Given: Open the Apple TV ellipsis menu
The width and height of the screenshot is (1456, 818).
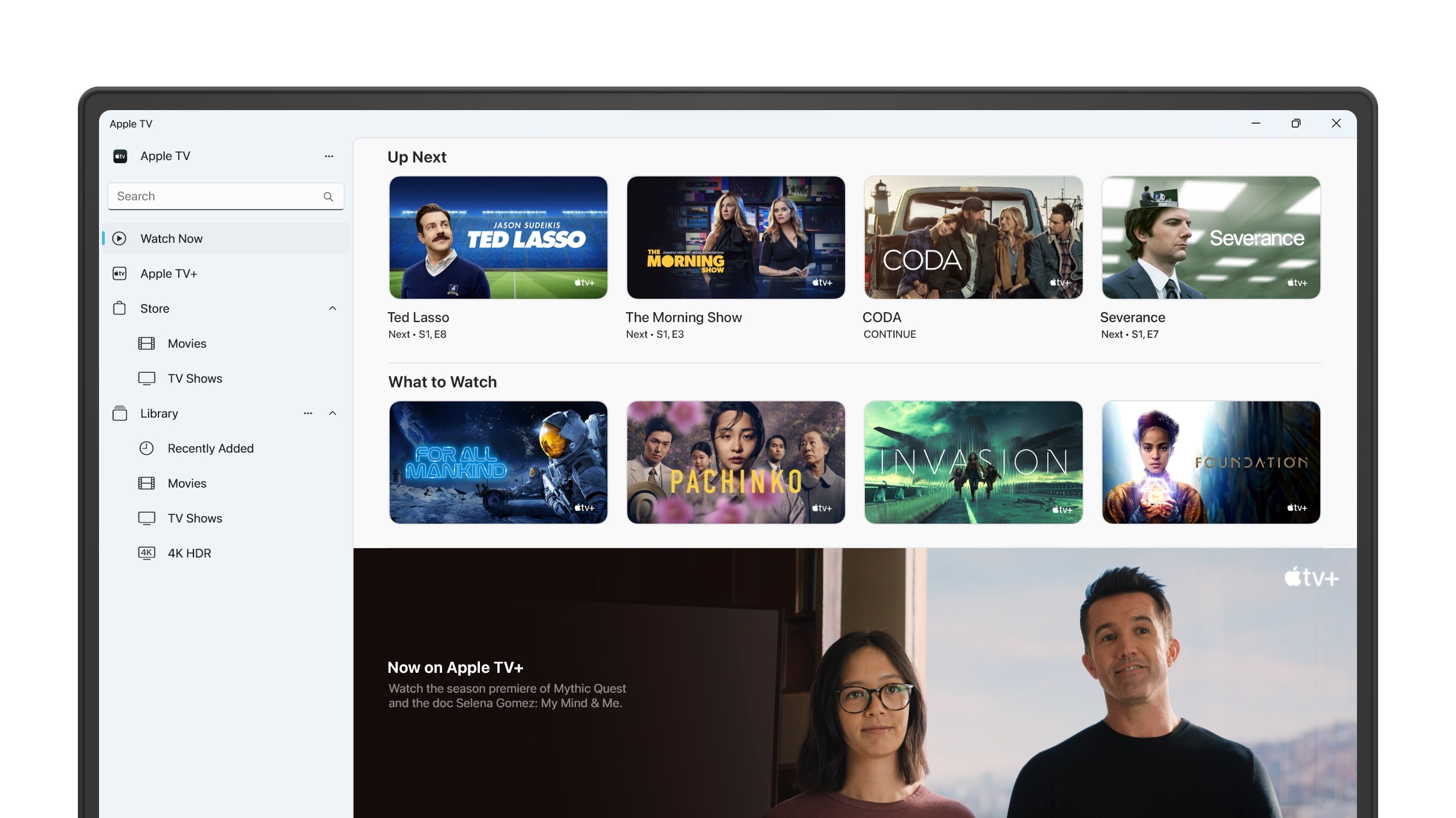Looking at the screenshot, I should [329, 156].
